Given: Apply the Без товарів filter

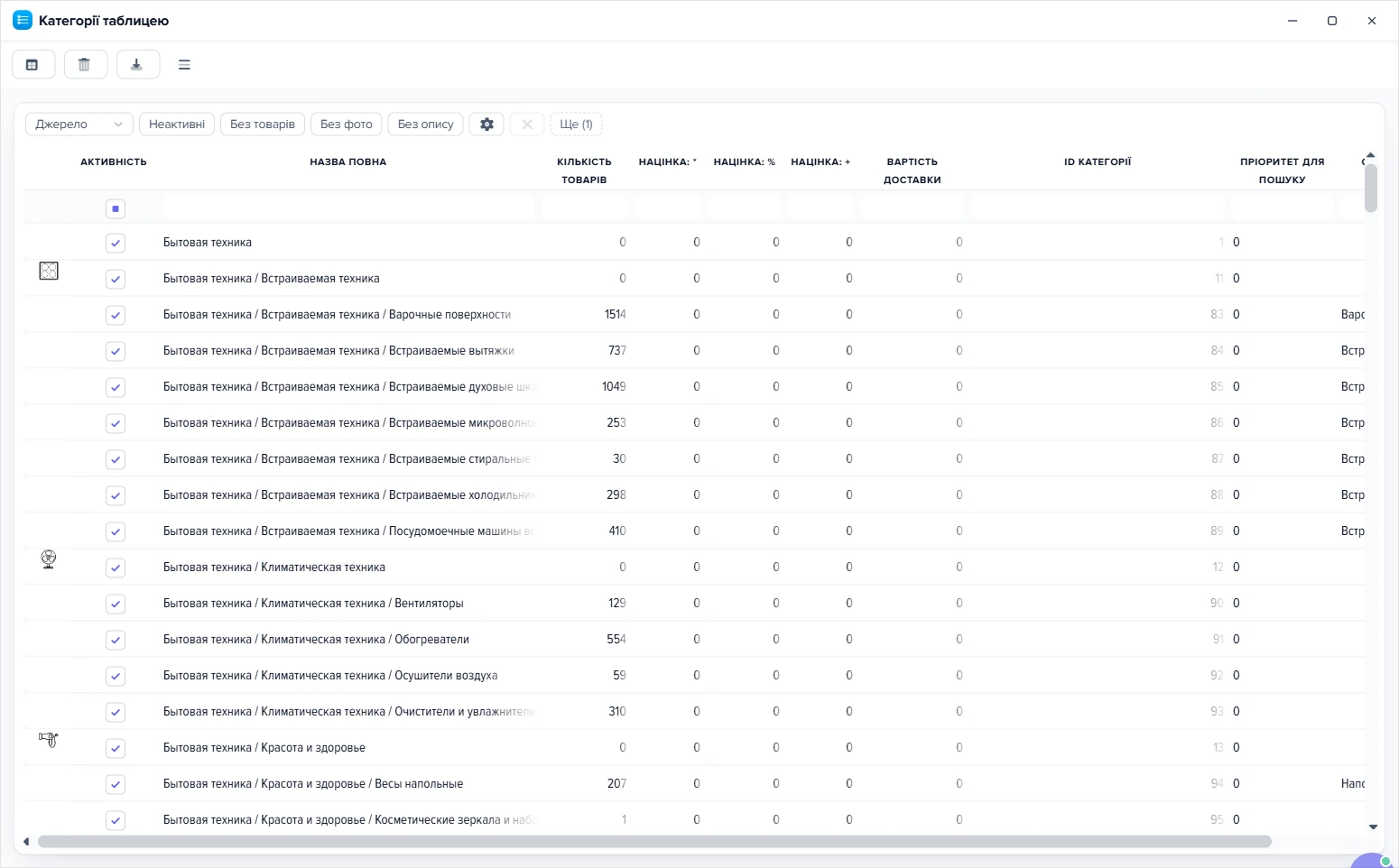Looking at the screenshot, I should tap(263, 125).
